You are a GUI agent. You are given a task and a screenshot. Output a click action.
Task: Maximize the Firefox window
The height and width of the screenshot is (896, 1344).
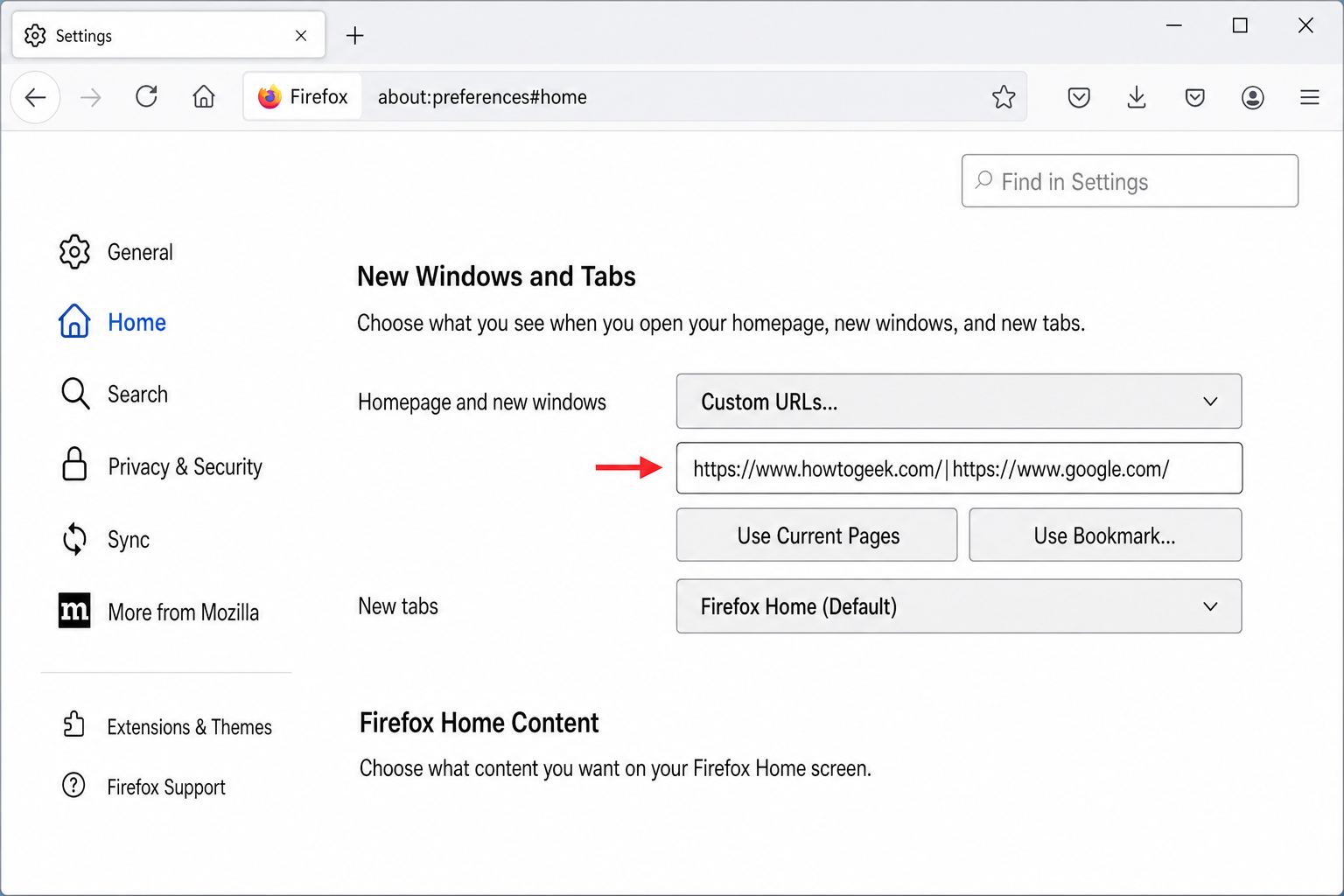1240,25
